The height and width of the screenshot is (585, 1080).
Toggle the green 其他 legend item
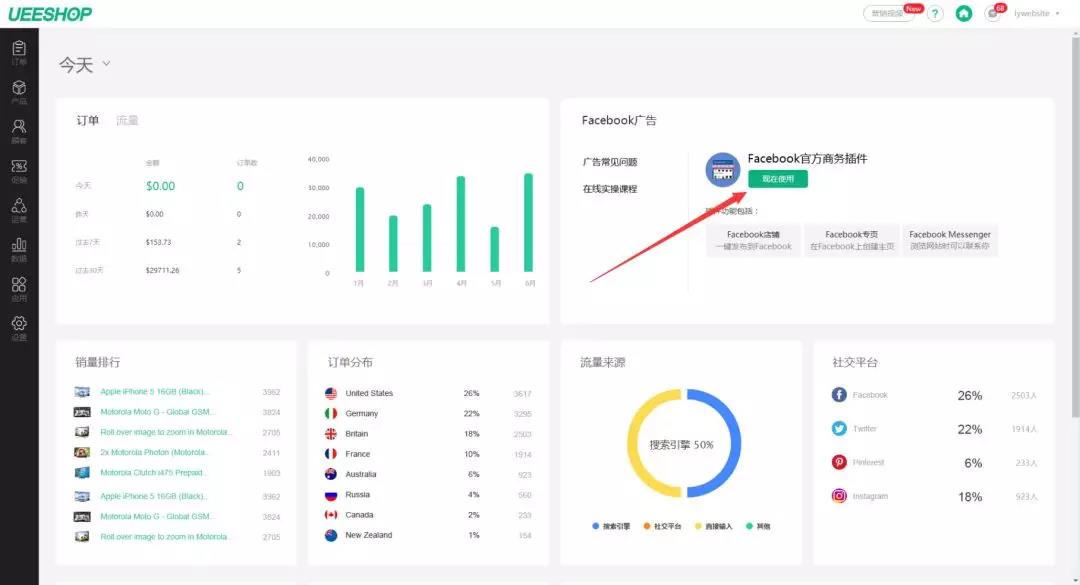758,526
